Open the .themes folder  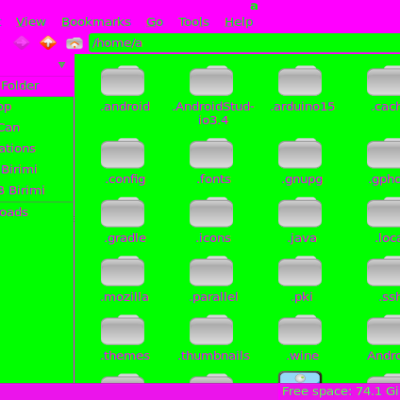click(123, 330)
